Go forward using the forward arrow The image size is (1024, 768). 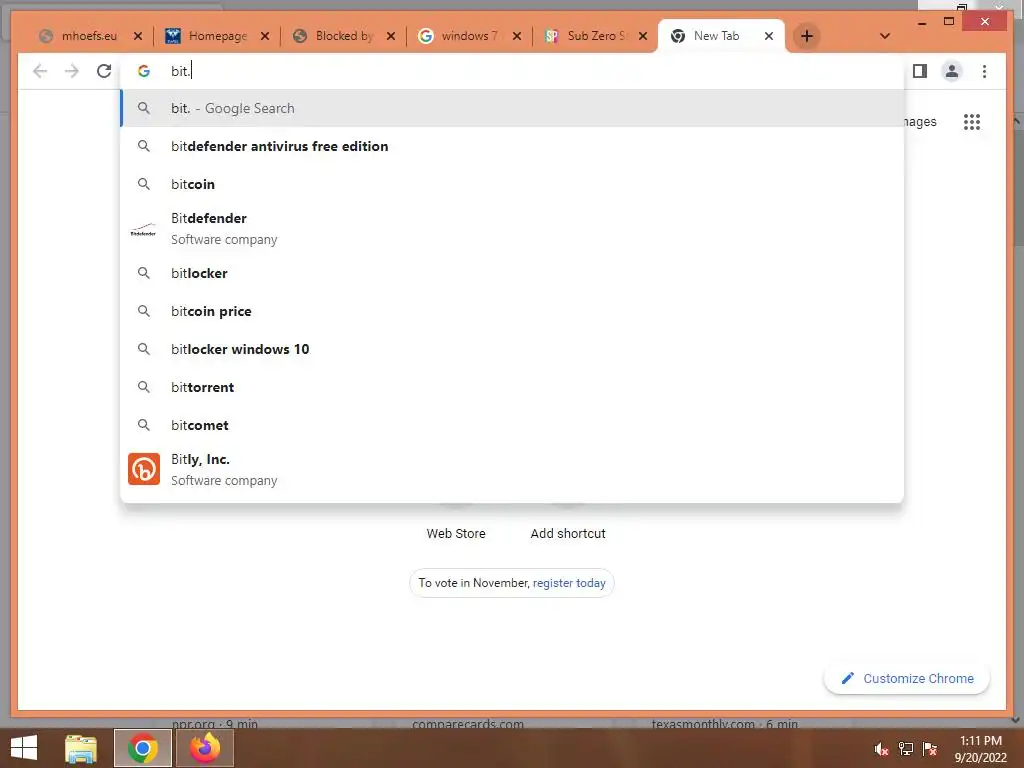pyautogui.click(x=72, y=71)
